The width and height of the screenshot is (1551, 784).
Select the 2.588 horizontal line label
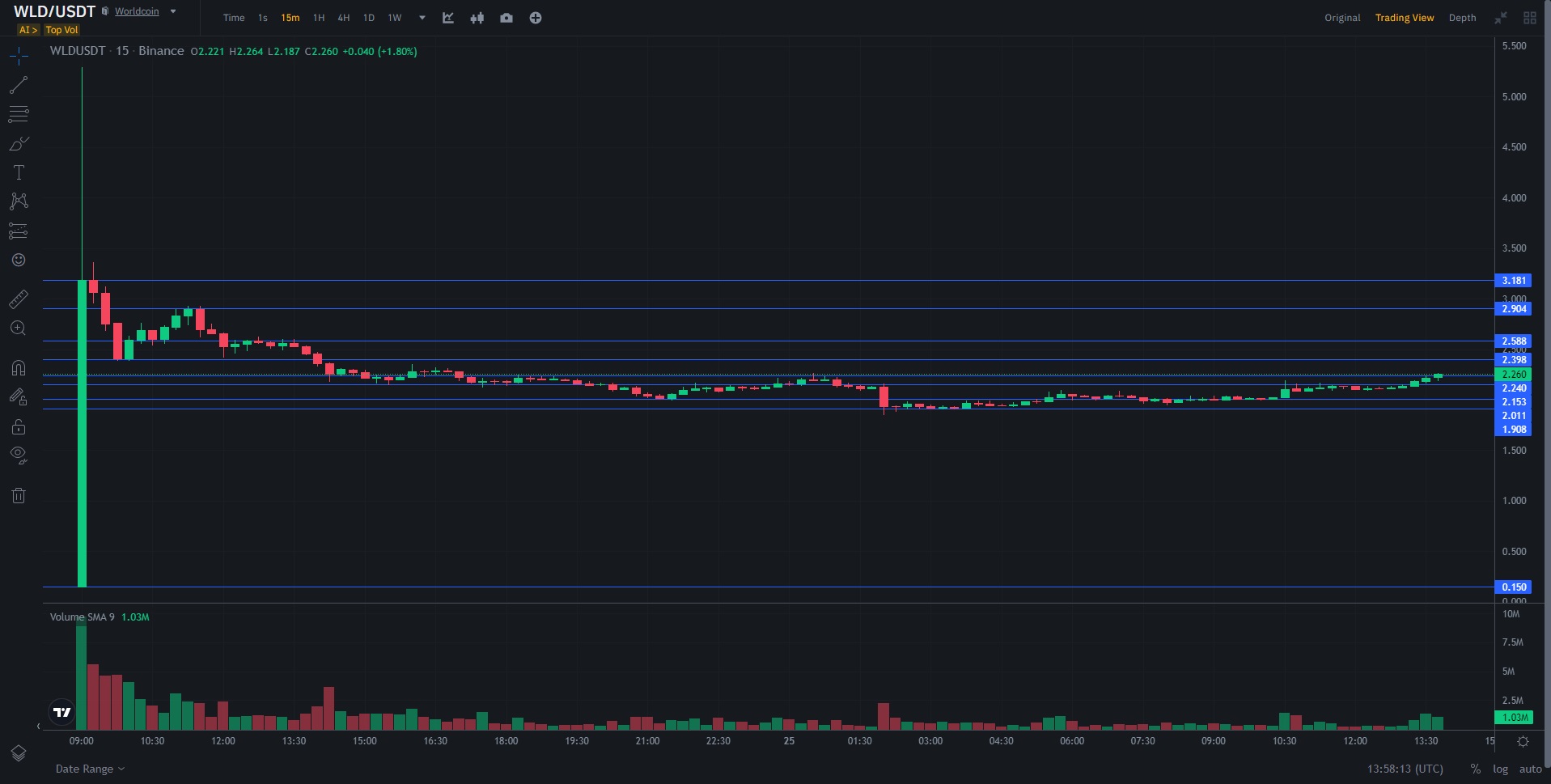click(x=1513, y=341)
